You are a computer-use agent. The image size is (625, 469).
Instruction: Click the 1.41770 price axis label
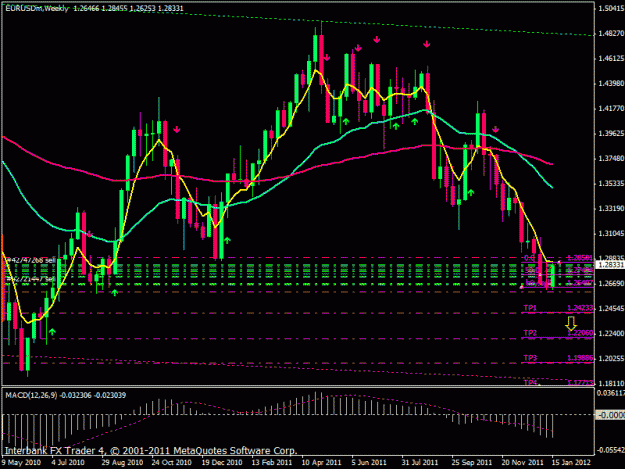click(611, 108)
